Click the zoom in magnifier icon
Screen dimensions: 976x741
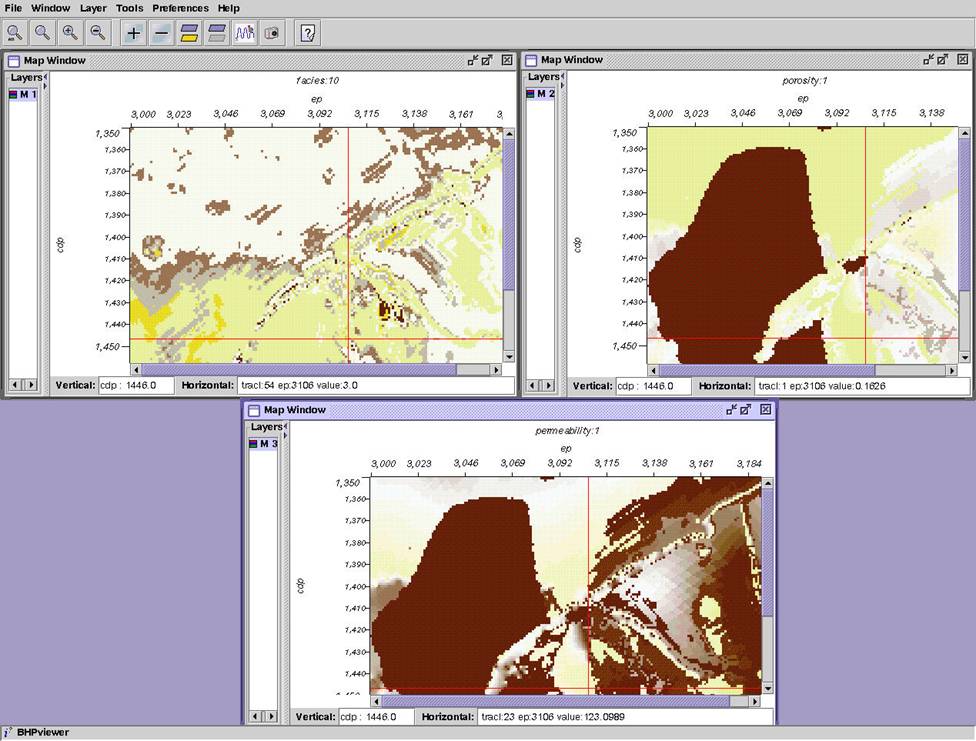pyautogui.click(x=70, y=32)
